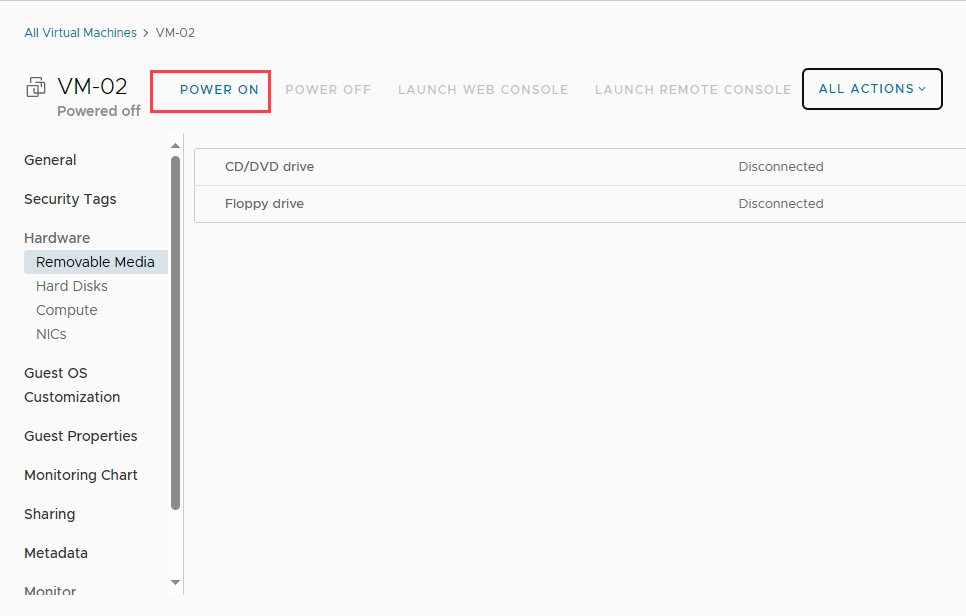966x616 pixels.
Task: Click the sidebar scroll up arrow
Action: click(176, 147)
